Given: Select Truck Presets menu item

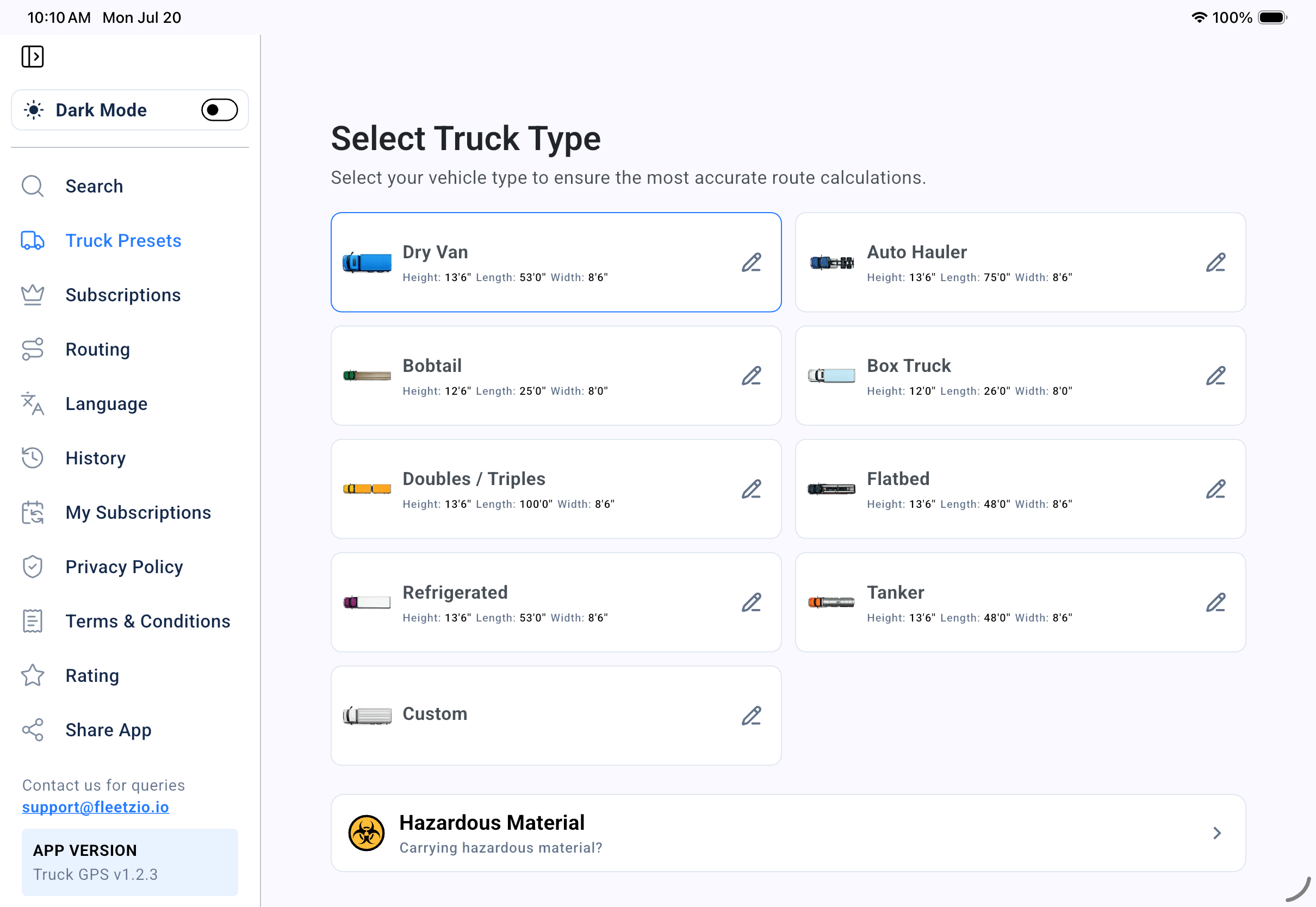Looking at the screenshot, I should click(129, 240).
